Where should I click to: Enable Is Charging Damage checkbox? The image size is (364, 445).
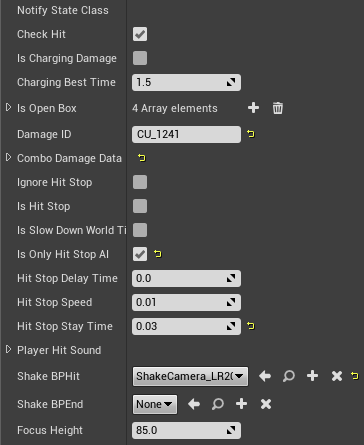coord(140,58)
